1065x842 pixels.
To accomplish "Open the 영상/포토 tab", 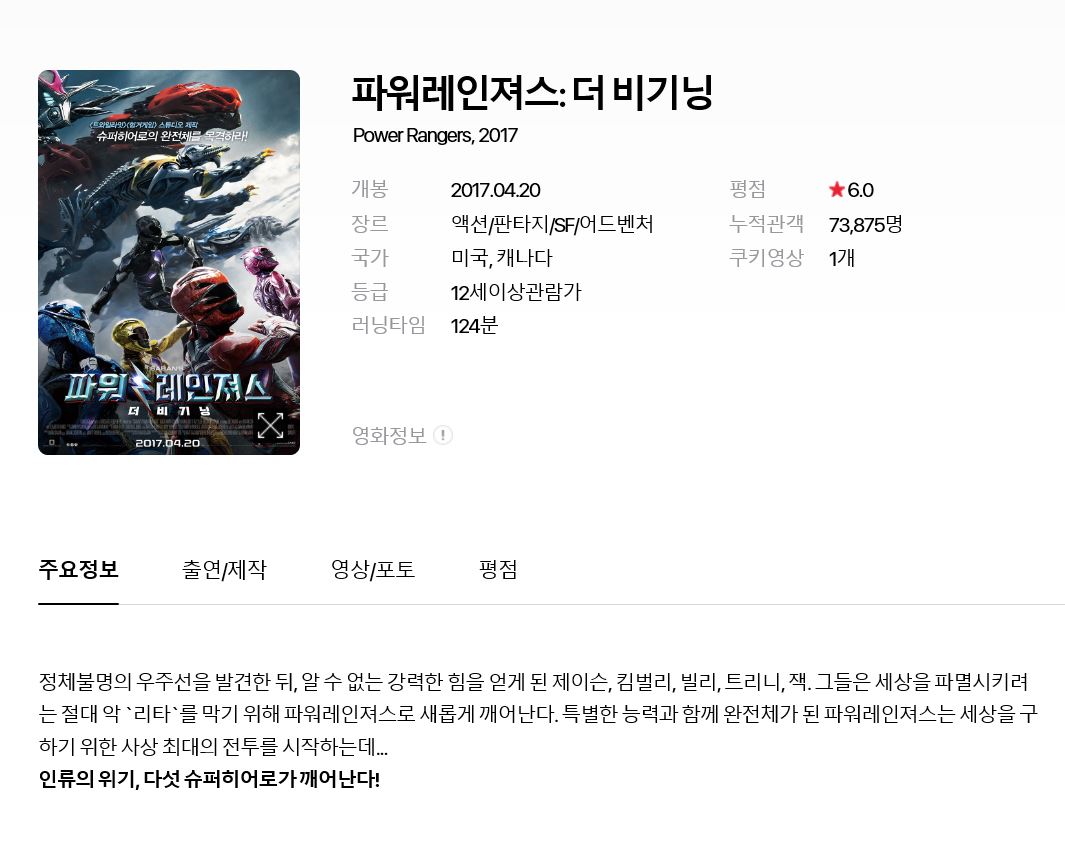I will coord(372,569).
